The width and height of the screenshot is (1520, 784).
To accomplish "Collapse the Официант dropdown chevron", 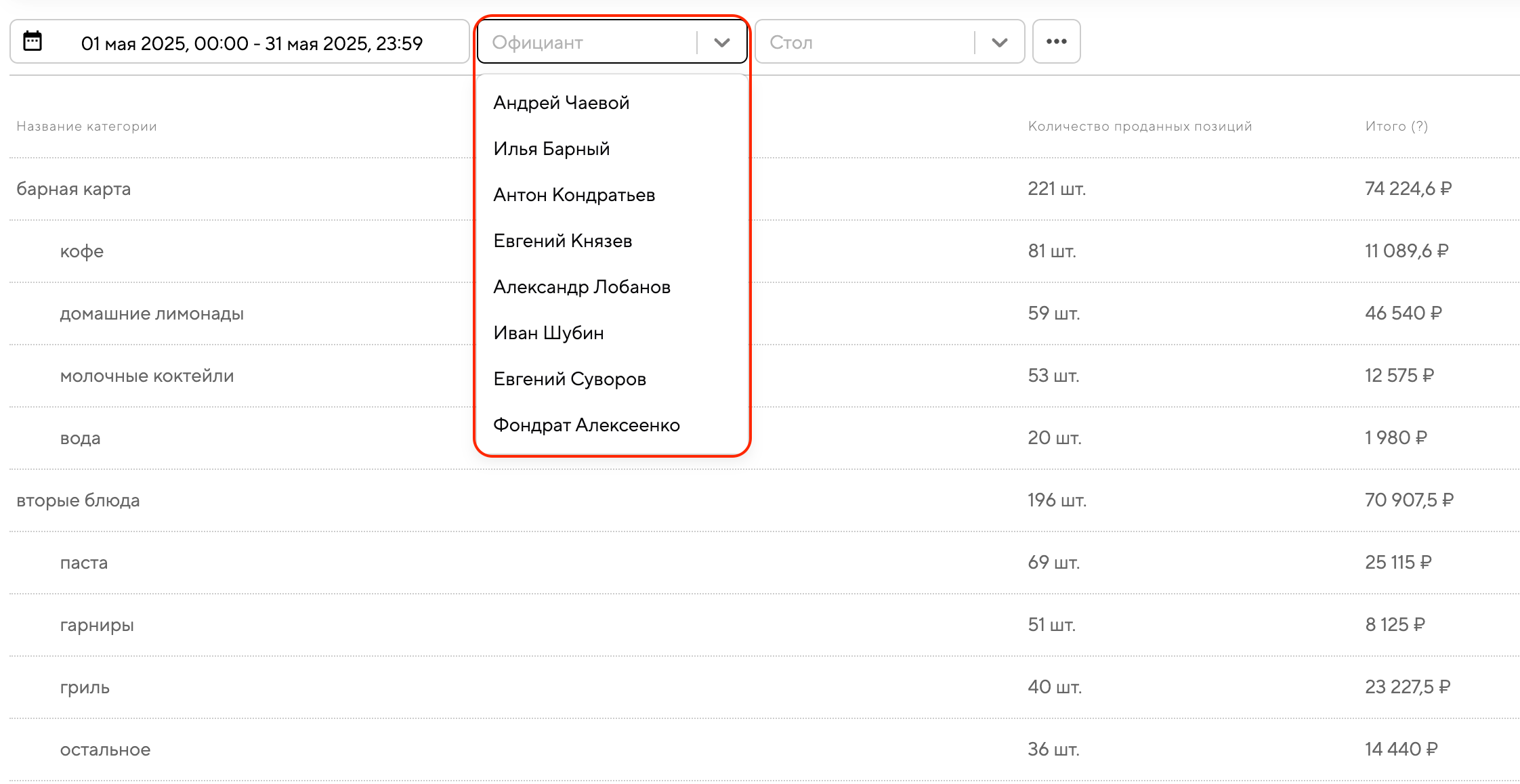I will point(721,43).
